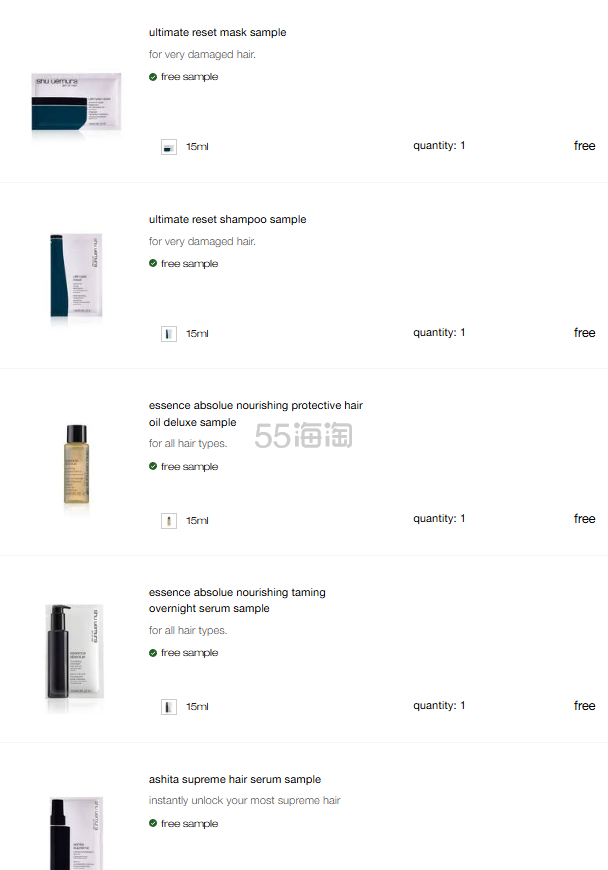Click quantity: 1 for the mask sample
608x870 pixels.
tap(439, 145)
